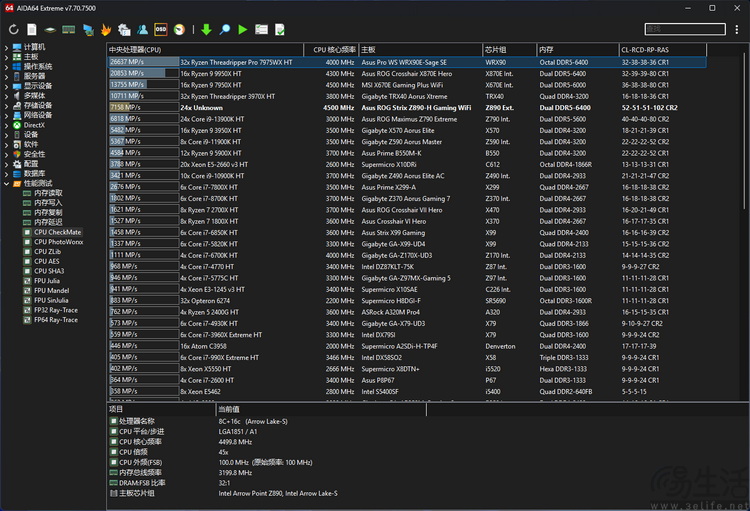Screen dimensions: 750x511
Task: Click the blue user silhouettes toolbar icon
Action: 143,30
